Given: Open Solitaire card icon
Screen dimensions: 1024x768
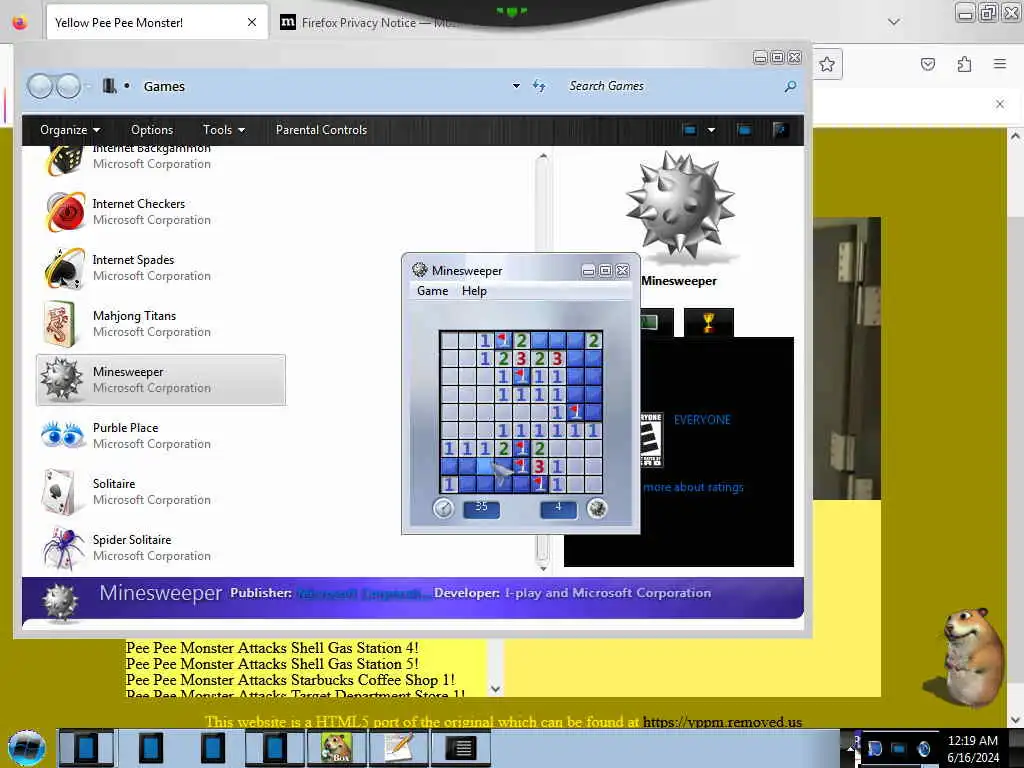Looking at the screenshot, I should [x=59, y=491].
